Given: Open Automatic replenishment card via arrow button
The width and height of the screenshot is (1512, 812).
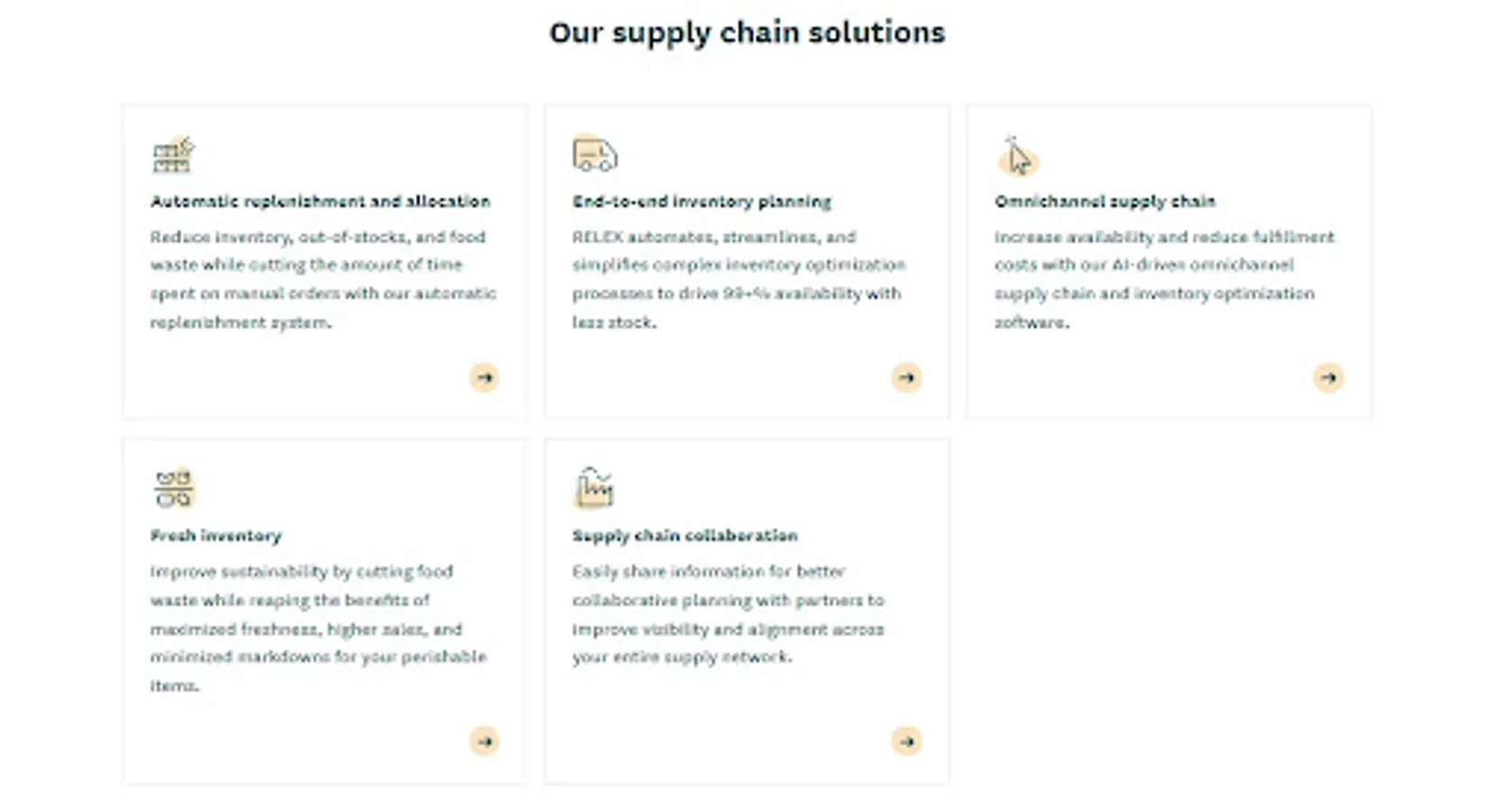Looking at the screenshot, I should click(484, 377).
